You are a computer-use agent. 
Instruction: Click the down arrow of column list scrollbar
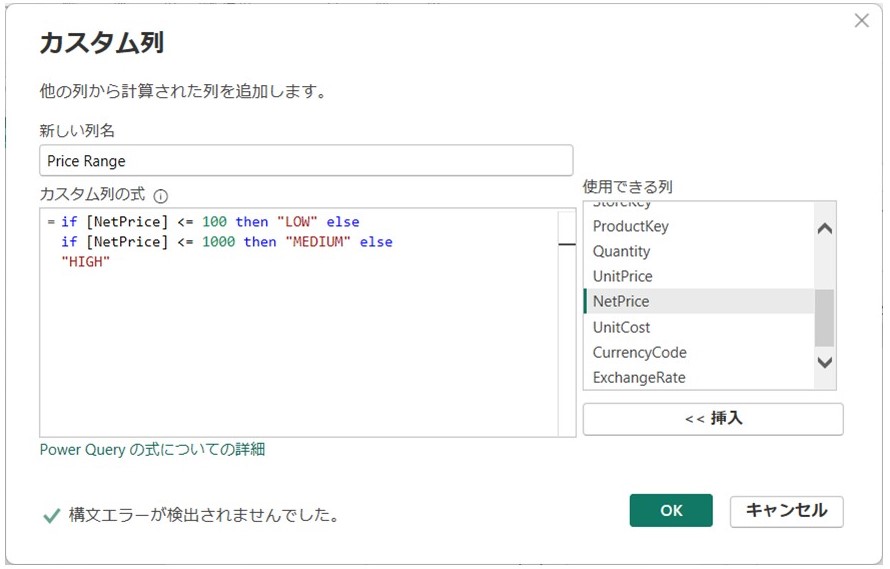pos(824,363)
